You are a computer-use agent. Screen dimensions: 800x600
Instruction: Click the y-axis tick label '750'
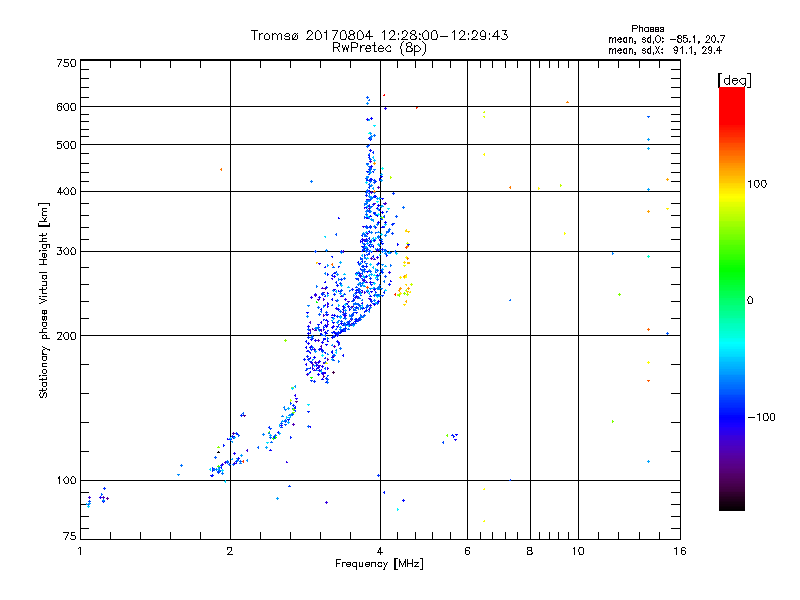pos(66,64)
